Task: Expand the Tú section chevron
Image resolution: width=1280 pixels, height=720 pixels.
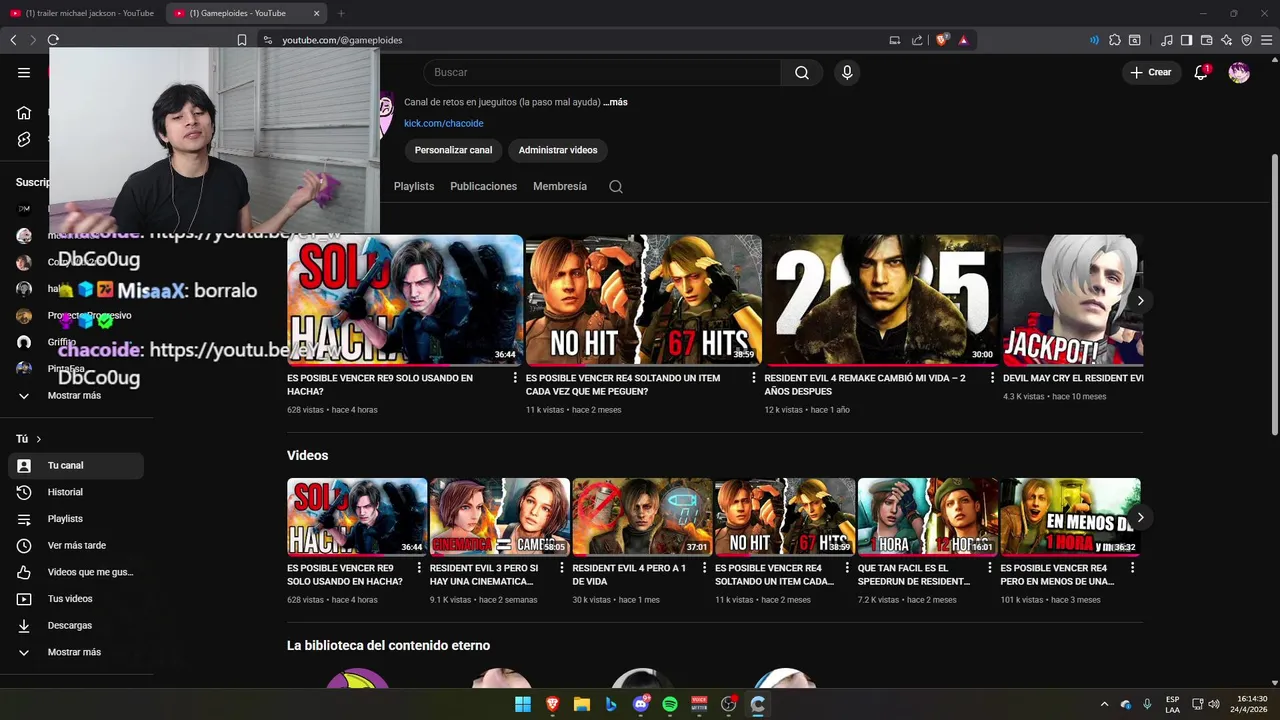Action: pos(39,439)
